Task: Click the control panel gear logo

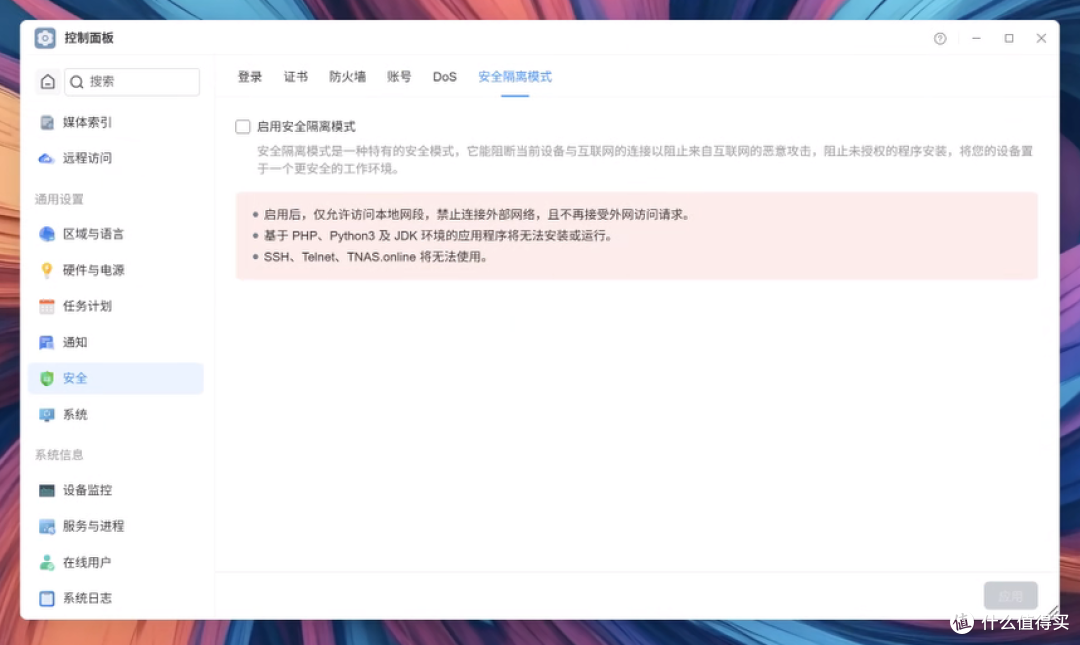Action: [45, 38]
